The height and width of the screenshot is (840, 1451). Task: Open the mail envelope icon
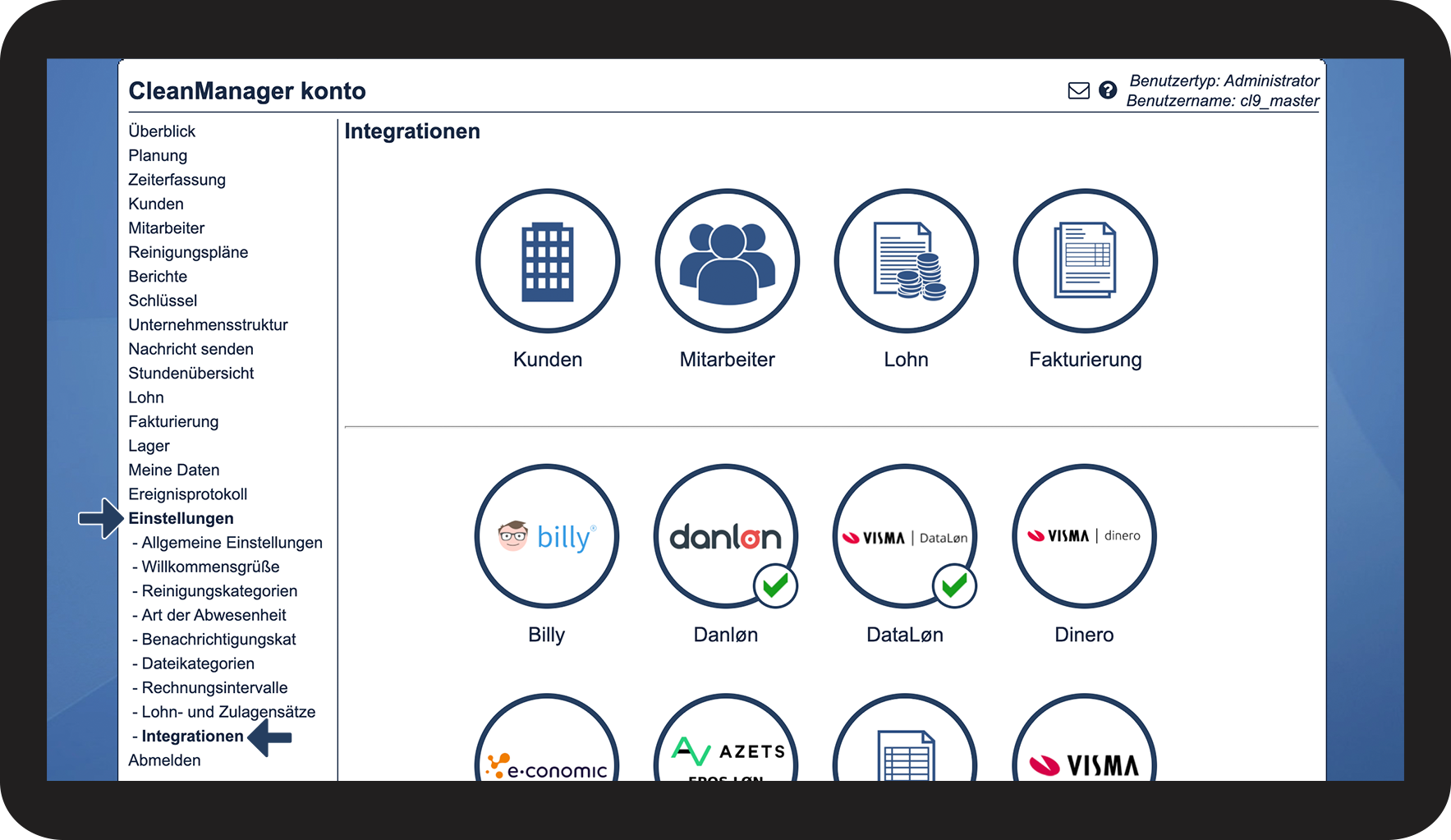coord(1078,90)
